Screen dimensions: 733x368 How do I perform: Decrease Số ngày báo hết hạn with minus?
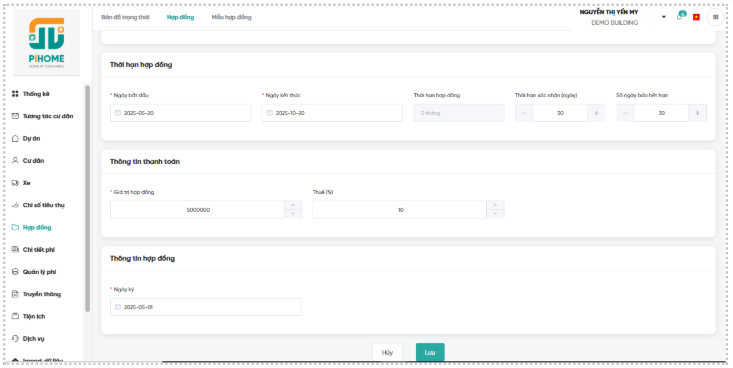[x=625, y=113]
